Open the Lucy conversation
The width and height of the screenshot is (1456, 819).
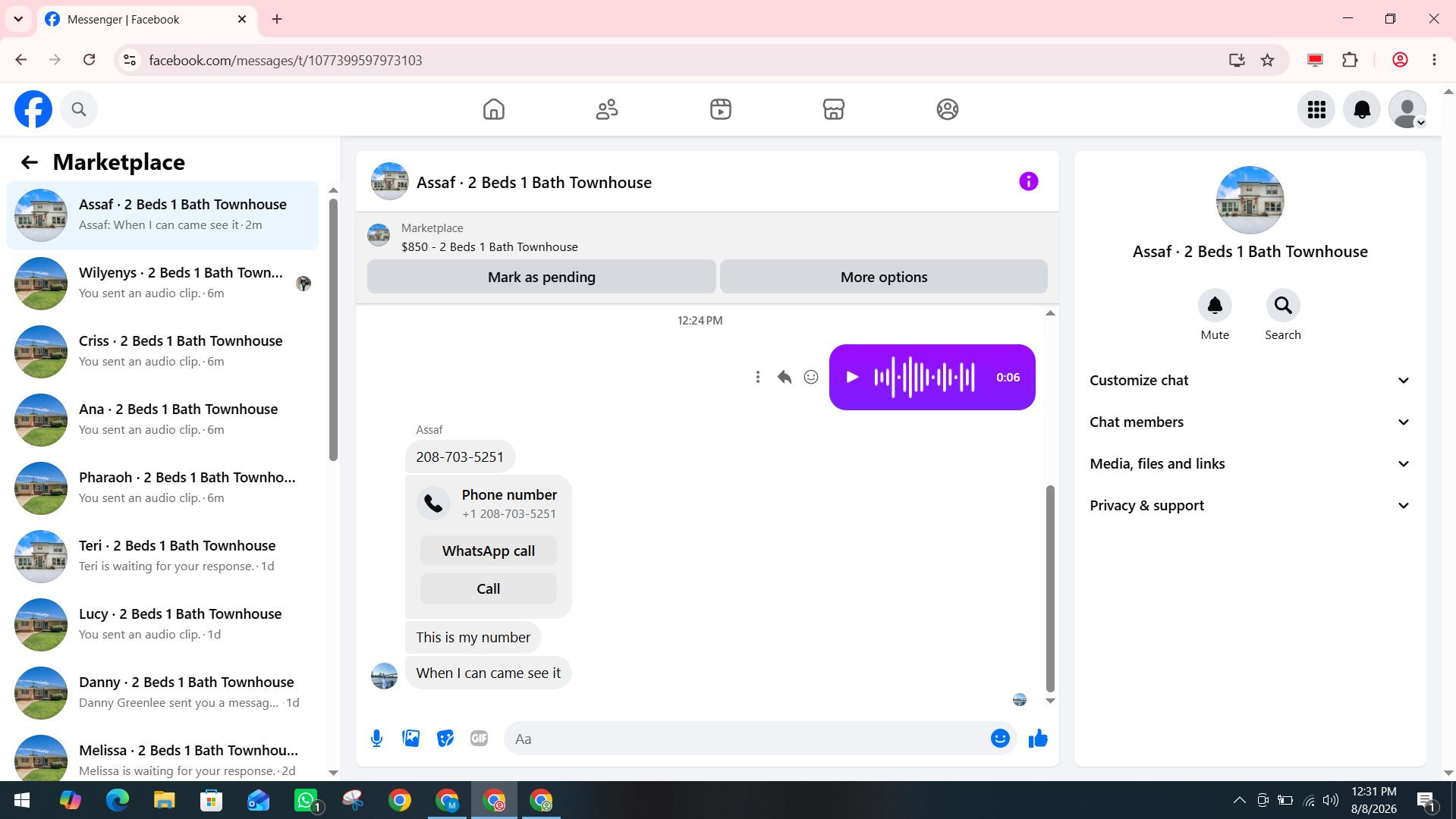[162, 625]
